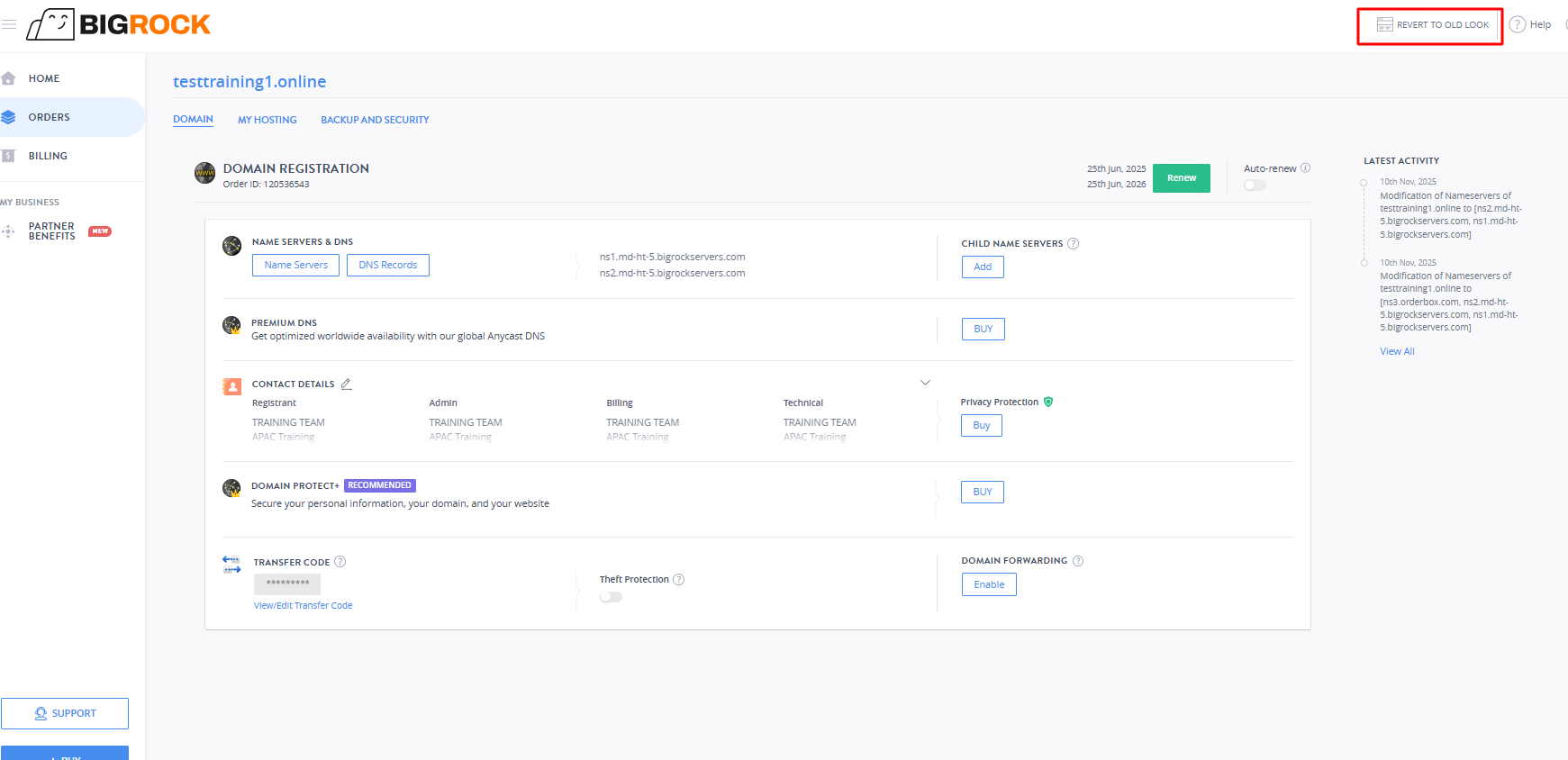This screenshot has width=1568, height=760.
Task: Open the hamburger menu icon
Action: 9,24
